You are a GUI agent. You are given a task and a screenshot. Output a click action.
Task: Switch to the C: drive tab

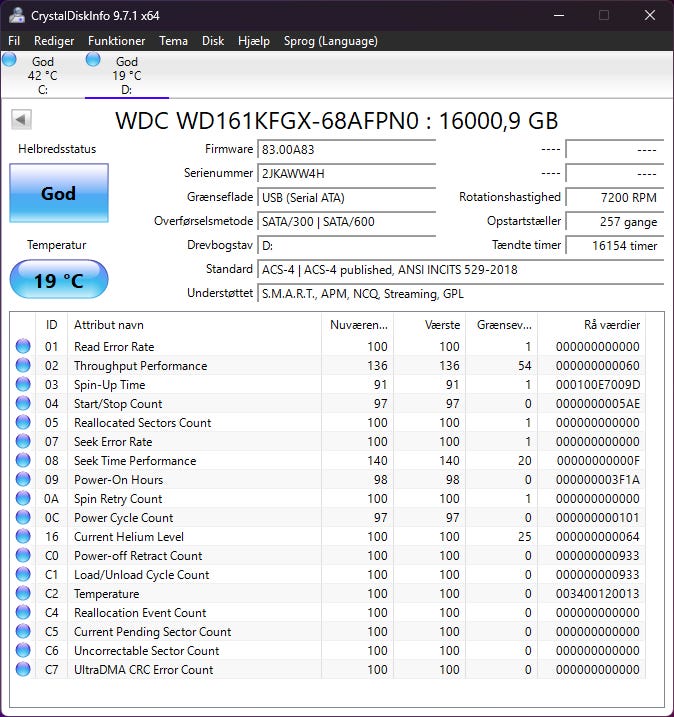point(42,76)
